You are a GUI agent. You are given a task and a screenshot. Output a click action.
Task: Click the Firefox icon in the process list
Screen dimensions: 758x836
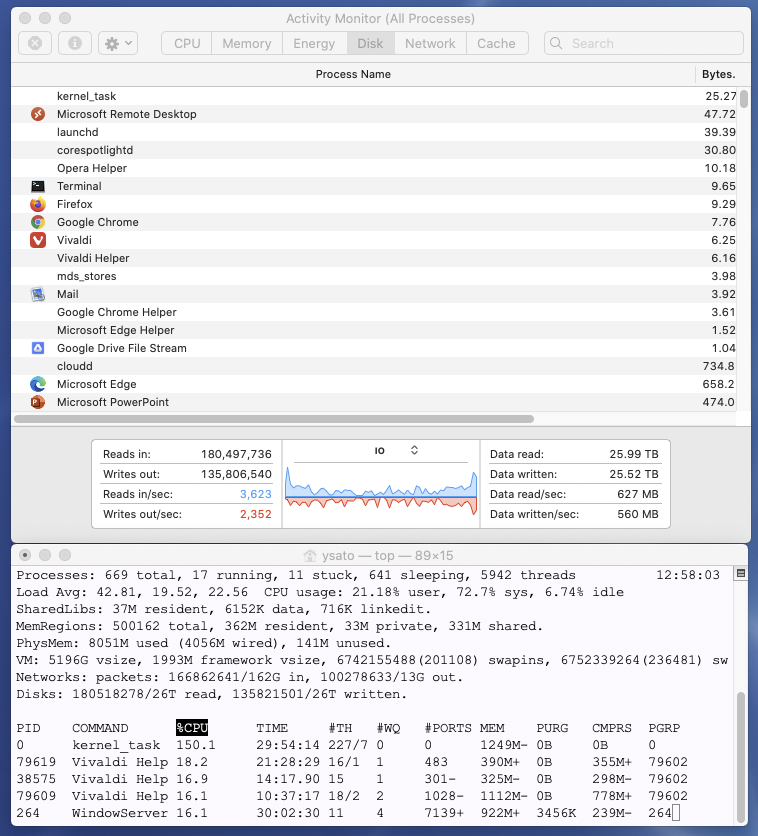[x=38, y=204]
